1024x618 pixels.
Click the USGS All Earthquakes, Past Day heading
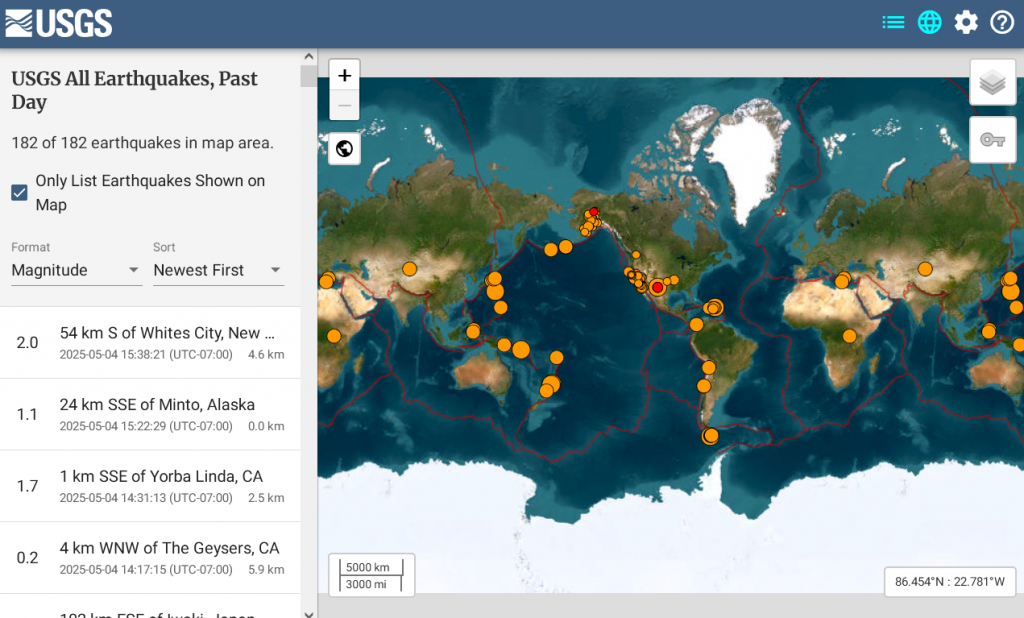pos(135,90)
